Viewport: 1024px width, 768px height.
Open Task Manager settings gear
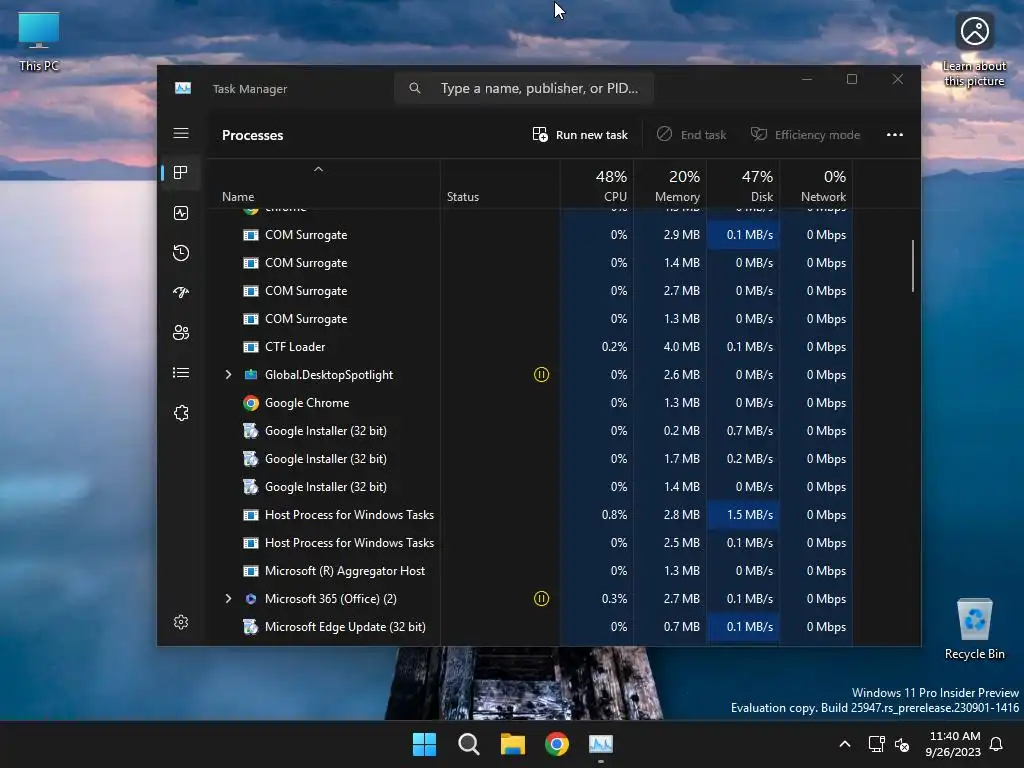click(x=181, y=622)
